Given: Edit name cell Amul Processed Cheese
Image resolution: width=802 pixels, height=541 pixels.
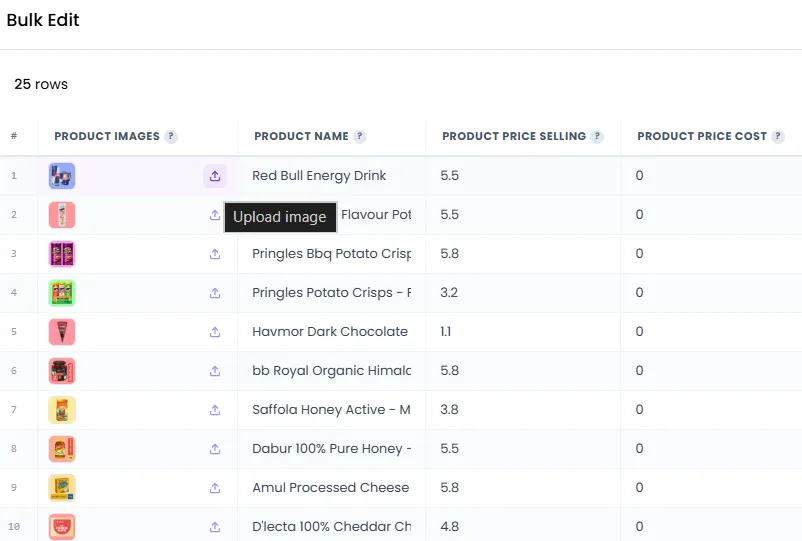Looking at the screenshot, I should (x=331, y=488).
